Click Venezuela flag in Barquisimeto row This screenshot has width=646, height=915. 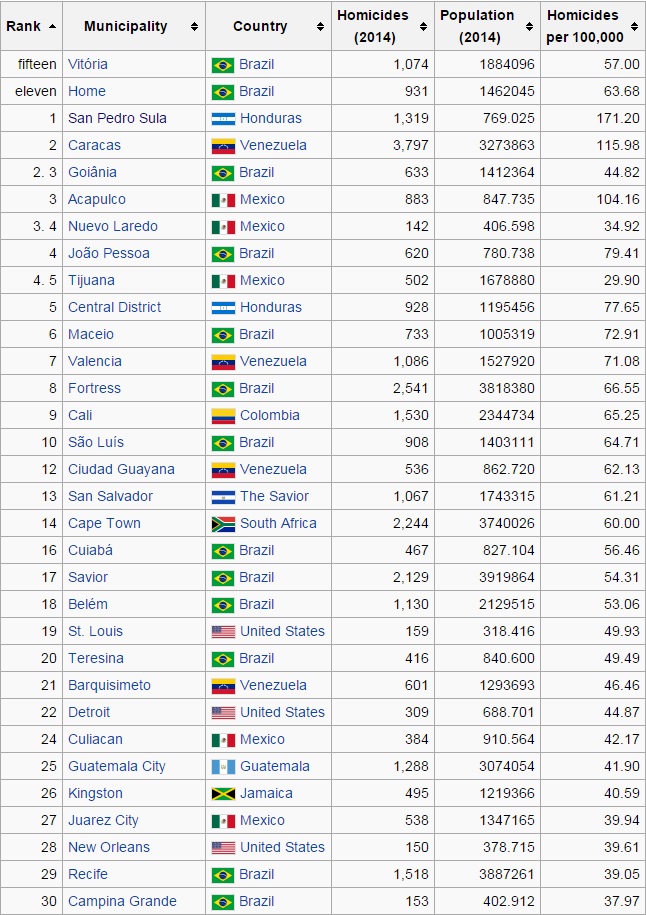pos(224,686)
